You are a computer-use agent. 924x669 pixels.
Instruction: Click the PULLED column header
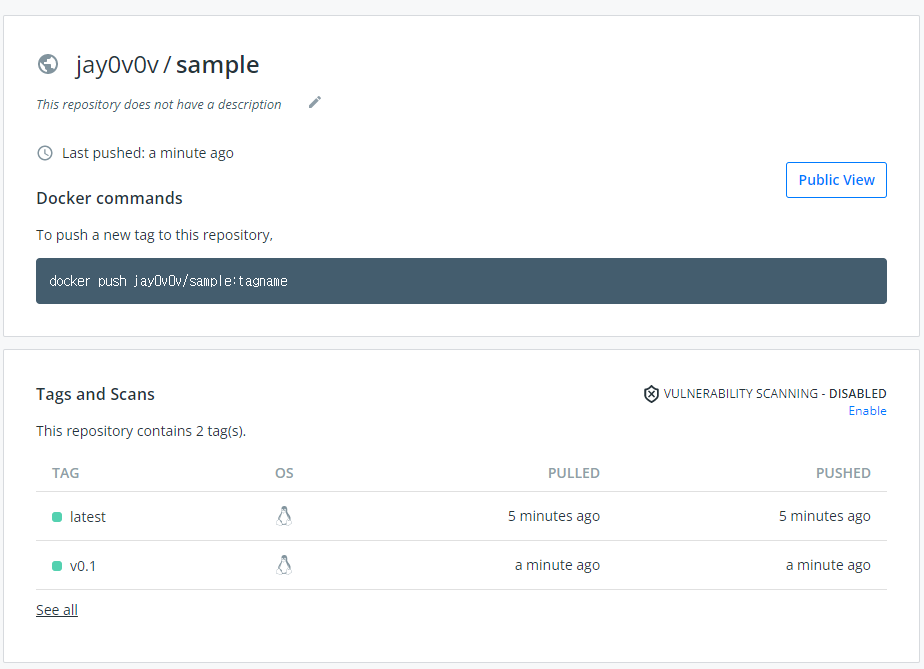(x=573, y=473)
